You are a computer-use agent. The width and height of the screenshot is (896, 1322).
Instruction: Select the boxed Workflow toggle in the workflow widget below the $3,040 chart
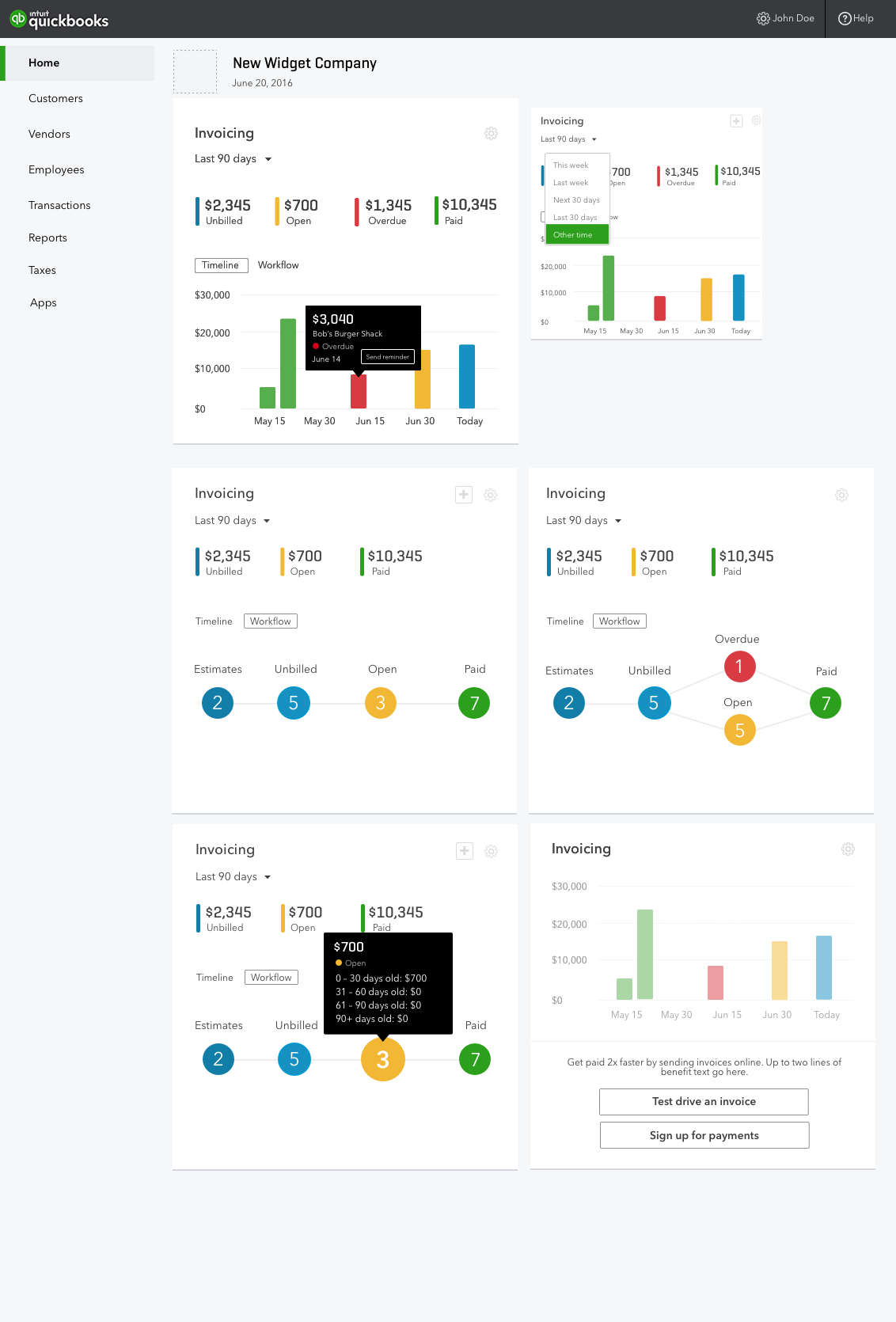tap(271, 621)
